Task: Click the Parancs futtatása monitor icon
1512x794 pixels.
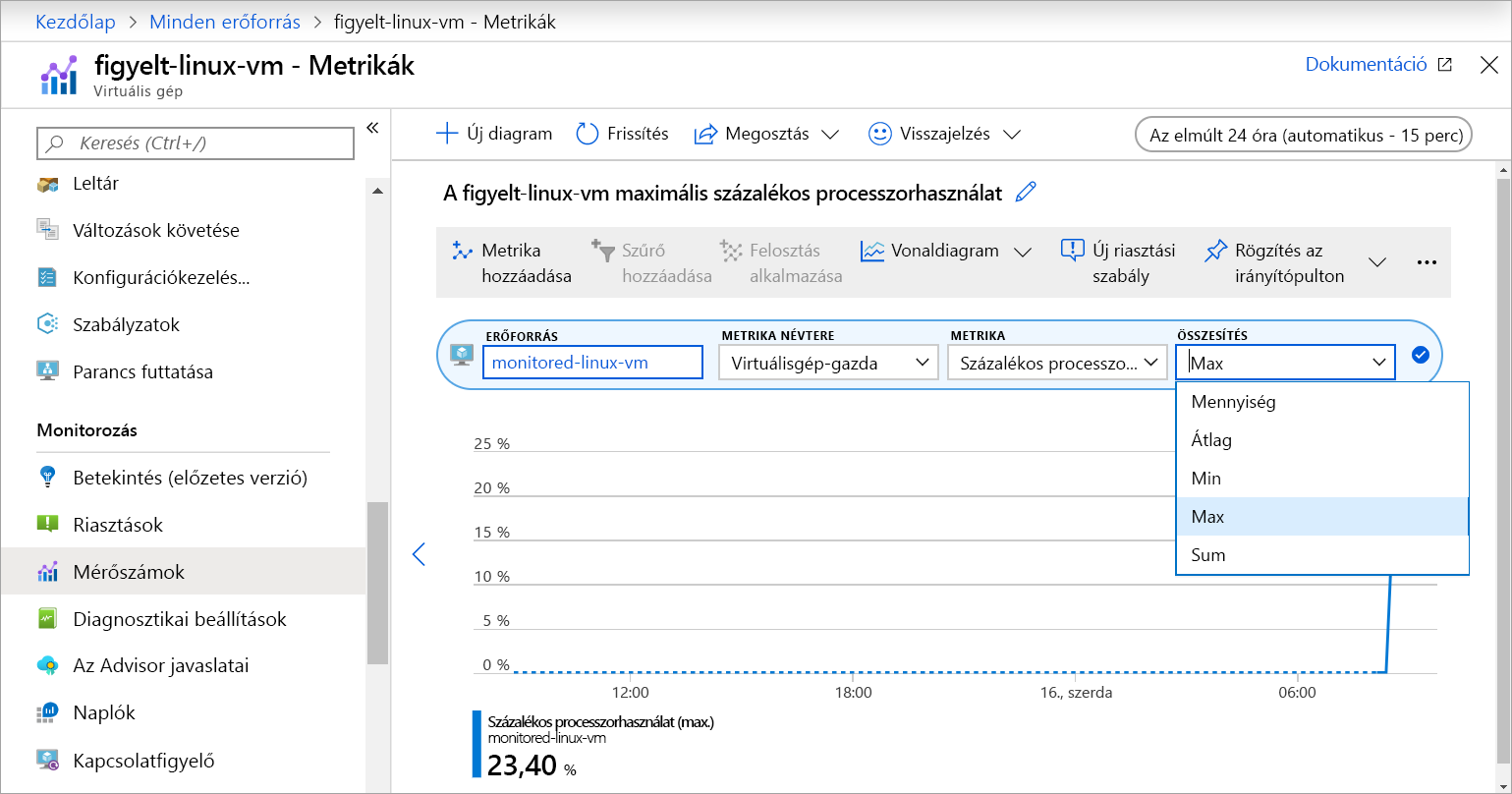Action: 47,371
